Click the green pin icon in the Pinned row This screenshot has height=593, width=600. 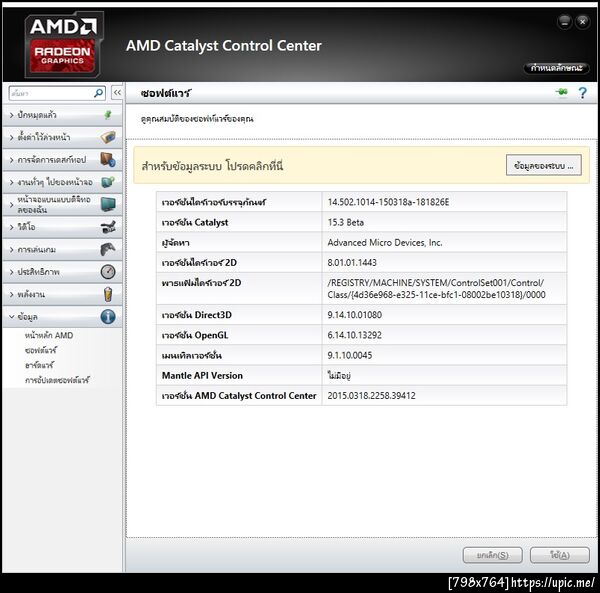[108, 115]
